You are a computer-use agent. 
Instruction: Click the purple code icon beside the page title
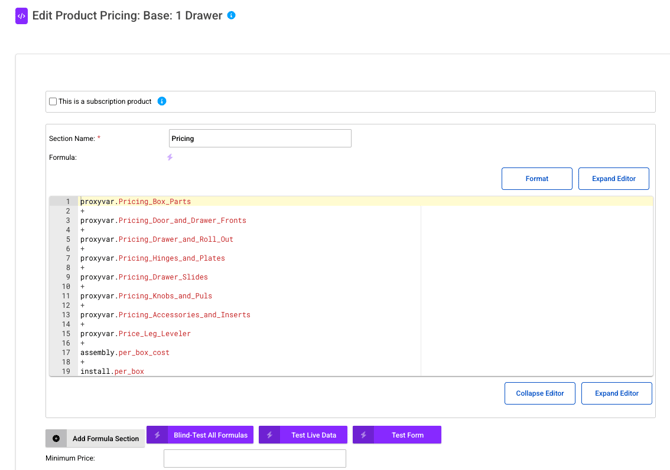21,16
